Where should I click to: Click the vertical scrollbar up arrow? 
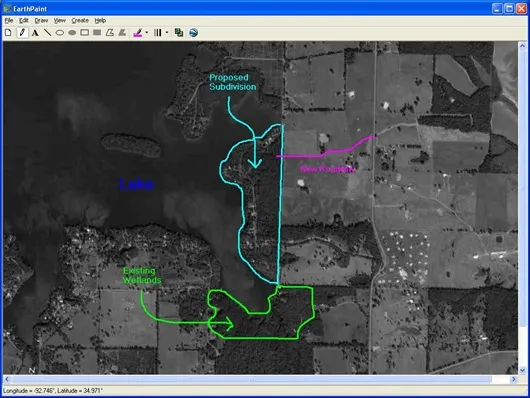[522, 46]
